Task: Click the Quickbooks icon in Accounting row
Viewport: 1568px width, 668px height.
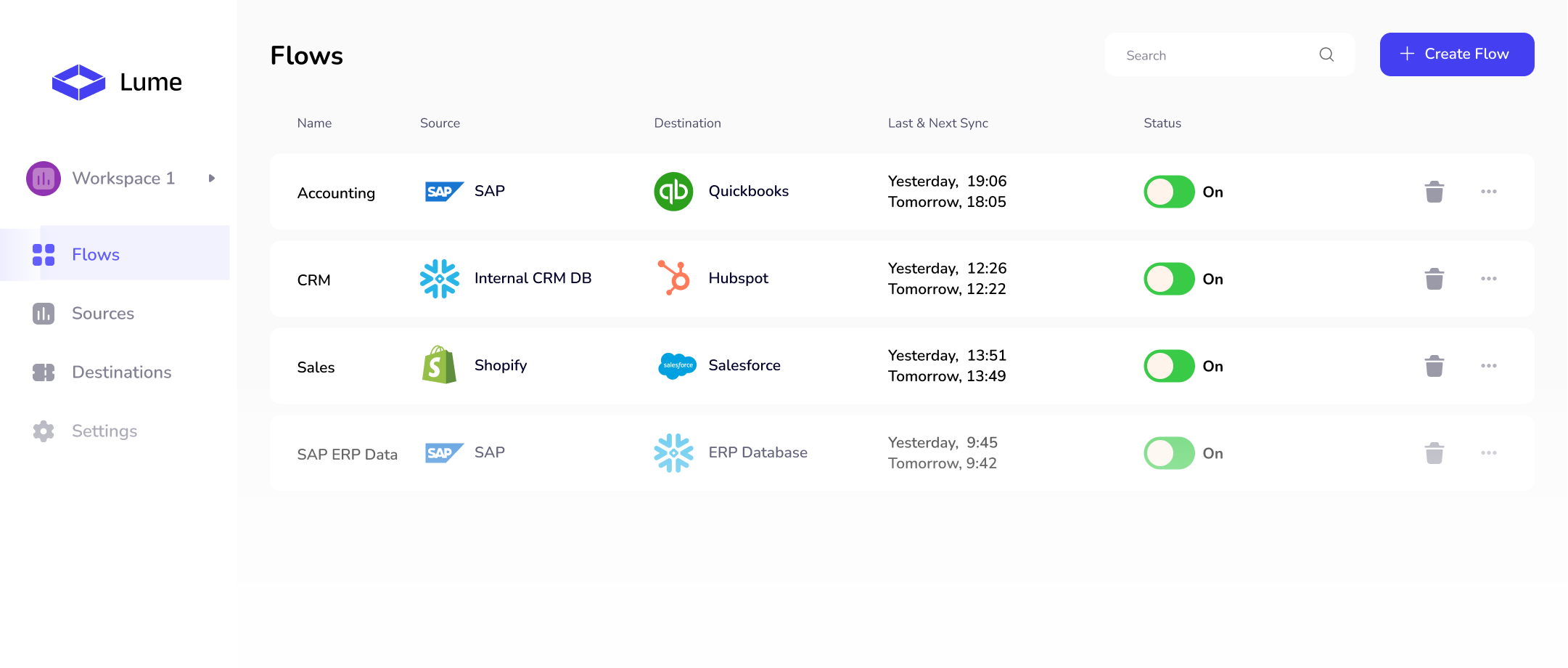Action: 673,191
